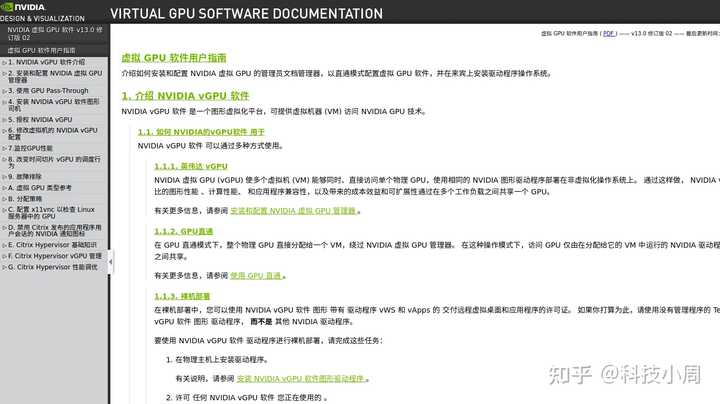Click the DESIGN & VISUALIZATION header text

click(x=42, y=18)
